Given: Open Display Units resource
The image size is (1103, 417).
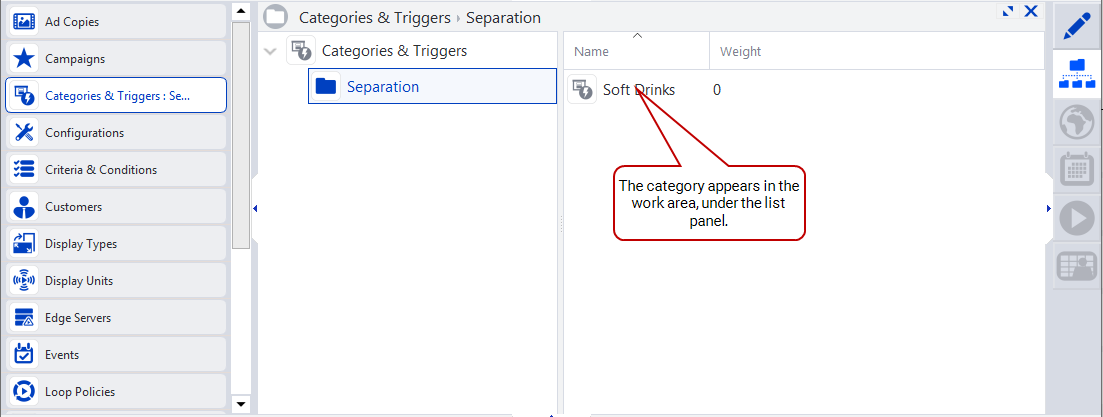Looking at the screenshot, I should (116, 281).
